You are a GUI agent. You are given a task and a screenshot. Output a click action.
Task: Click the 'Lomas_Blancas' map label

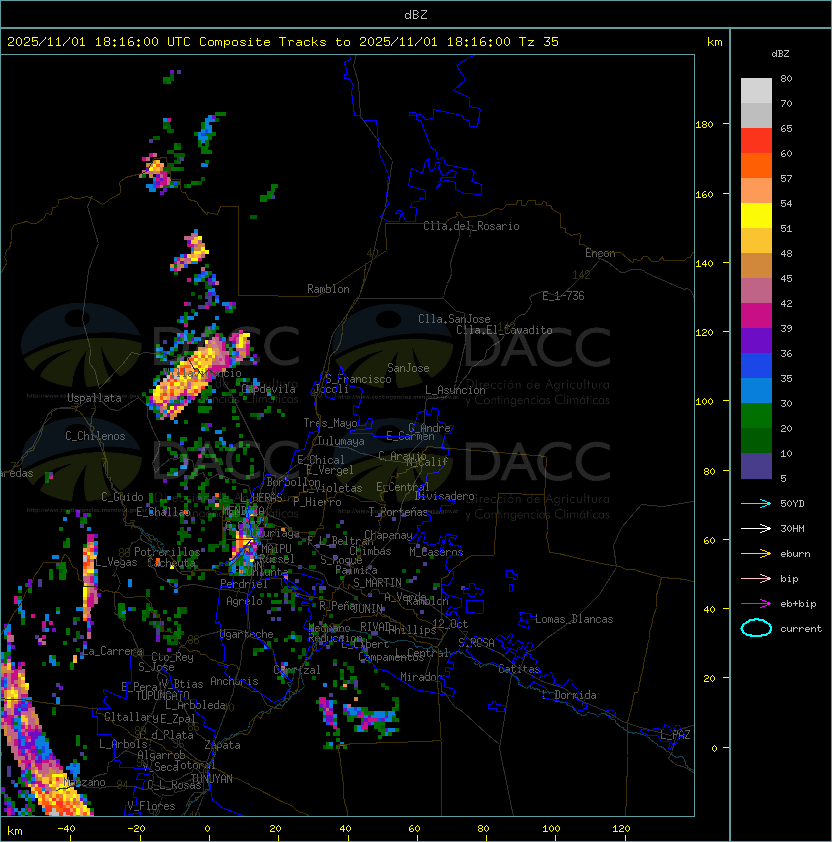(574, 619)
